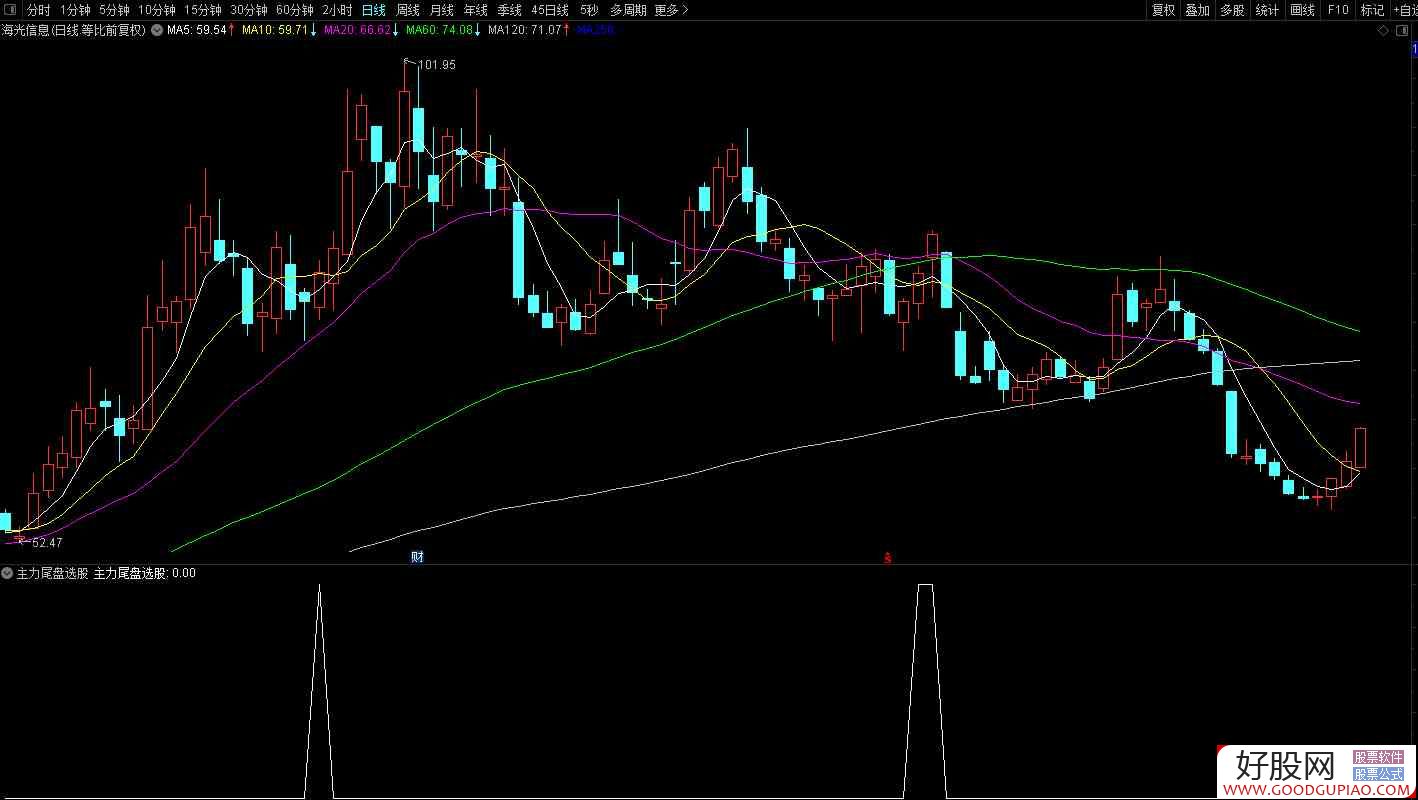Open the 多周期 multi-period view
The width and height of the screenshot is (1418, 800).
click(x=628, y=10)
